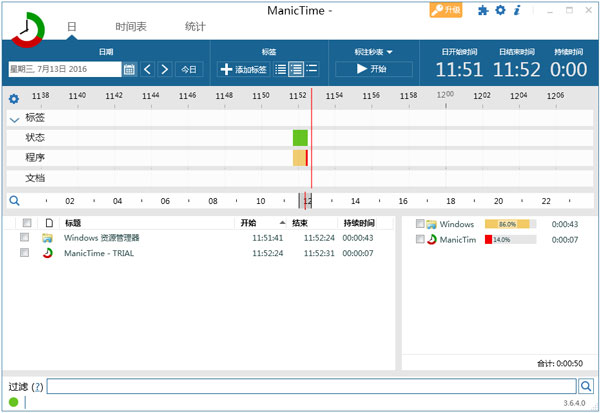Open the 标注秒表 dropdown arrow

(390, 52)
